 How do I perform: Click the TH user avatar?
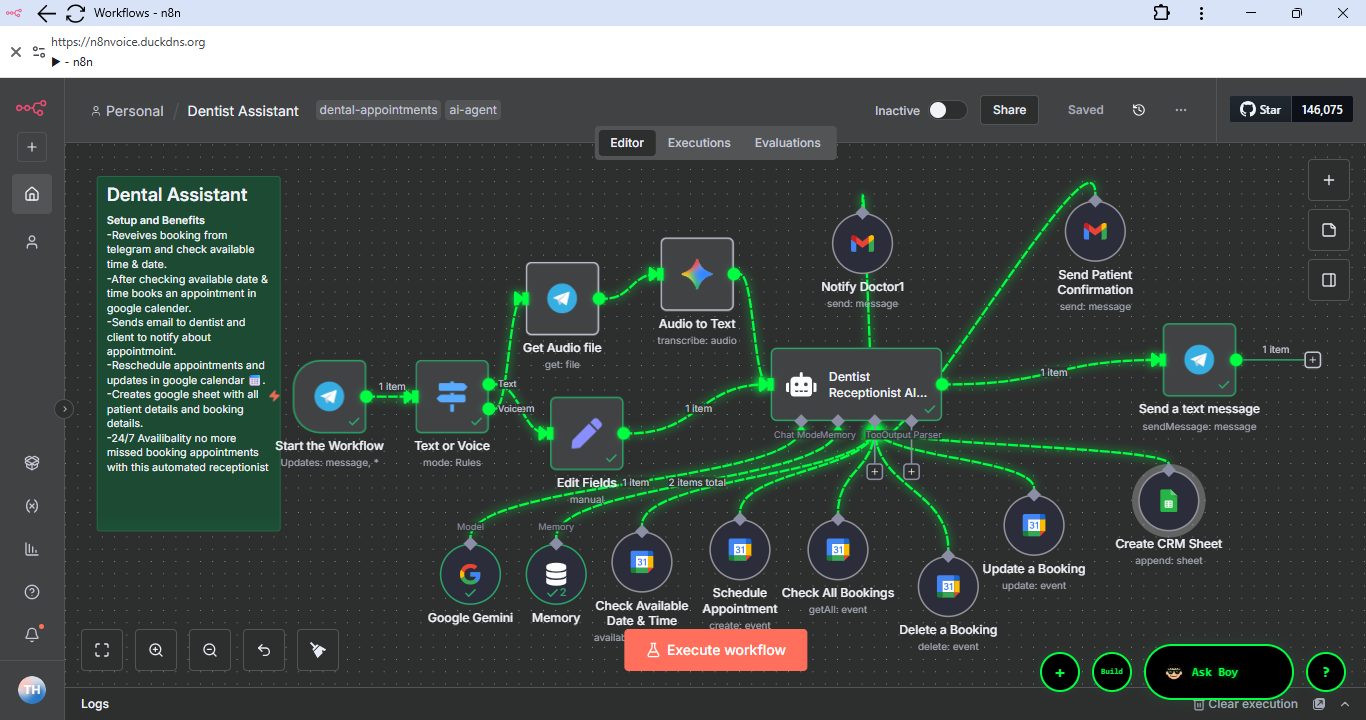(32, 690)
